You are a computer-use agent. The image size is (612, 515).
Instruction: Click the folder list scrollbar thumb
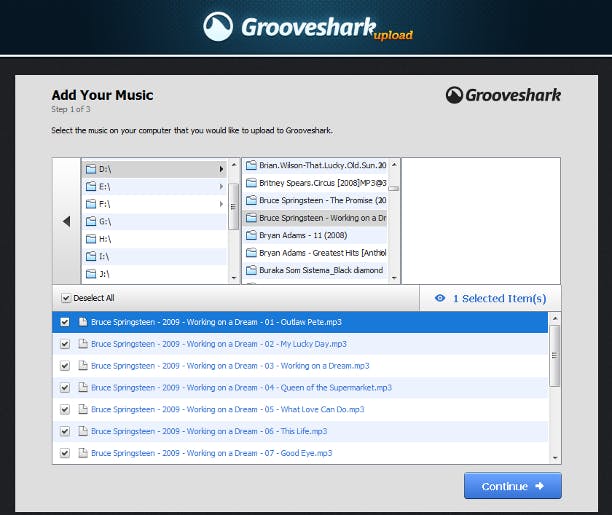click(394, 188)
